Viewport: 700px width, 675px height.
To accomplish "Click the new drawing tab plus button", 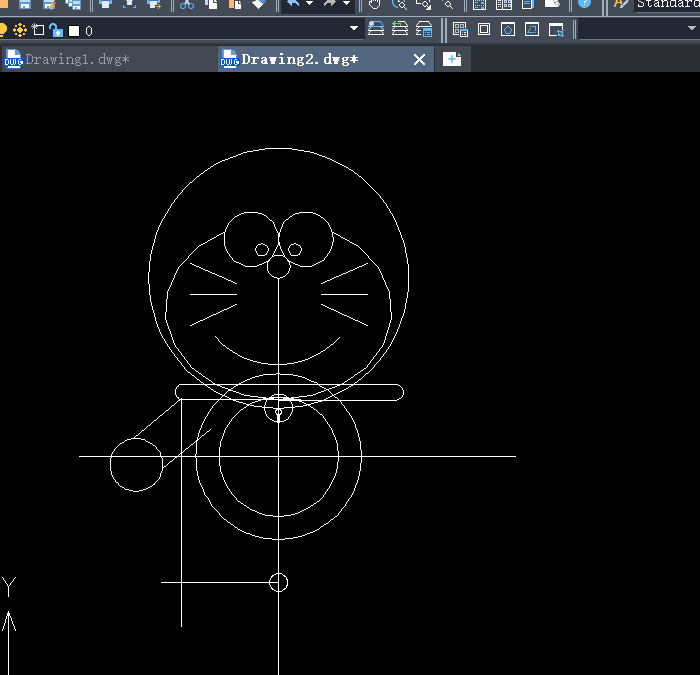I will tap(452, 59).
